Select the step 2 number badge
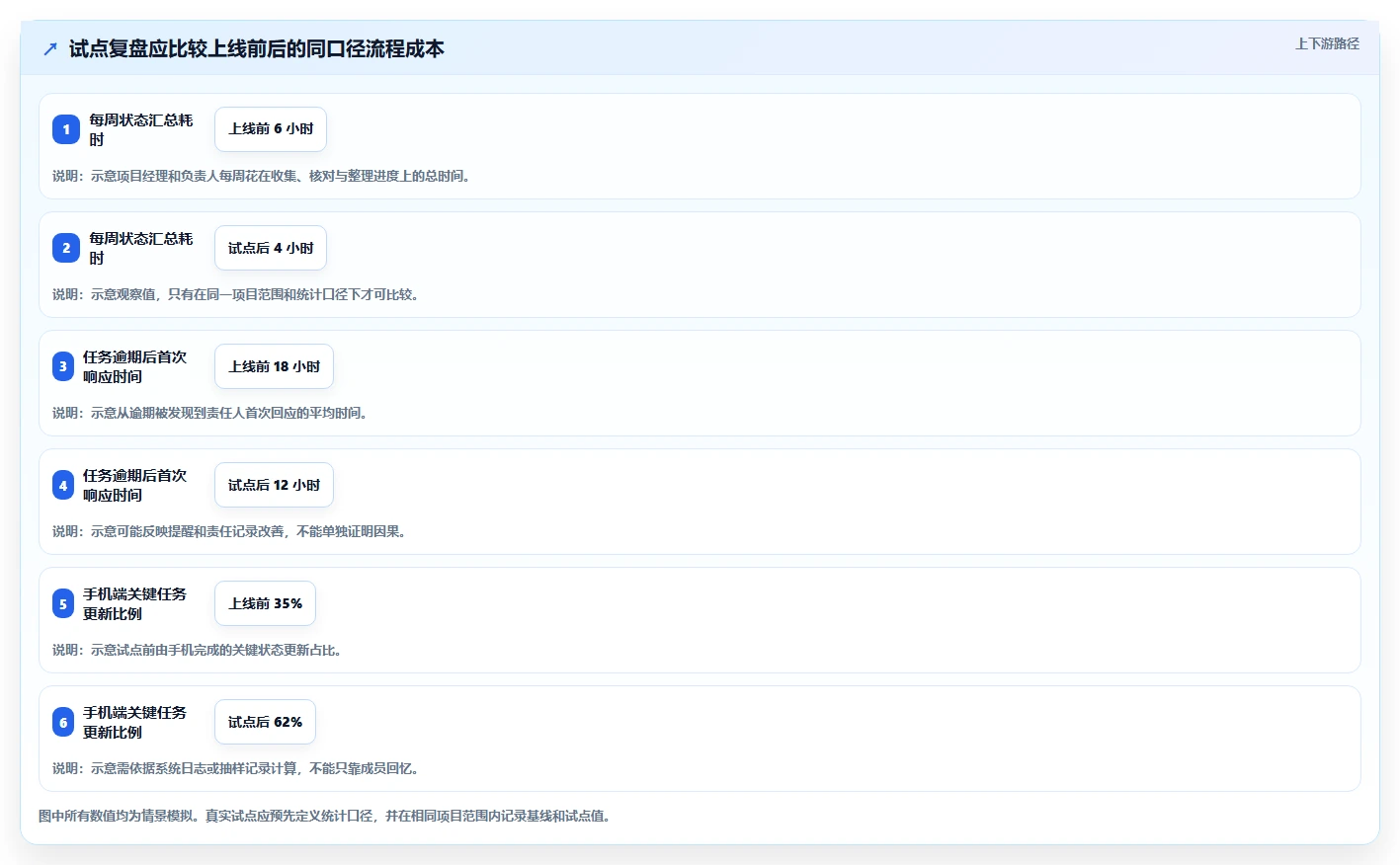The width and height of the screenshot is (1400, 865). pos(66,248)
